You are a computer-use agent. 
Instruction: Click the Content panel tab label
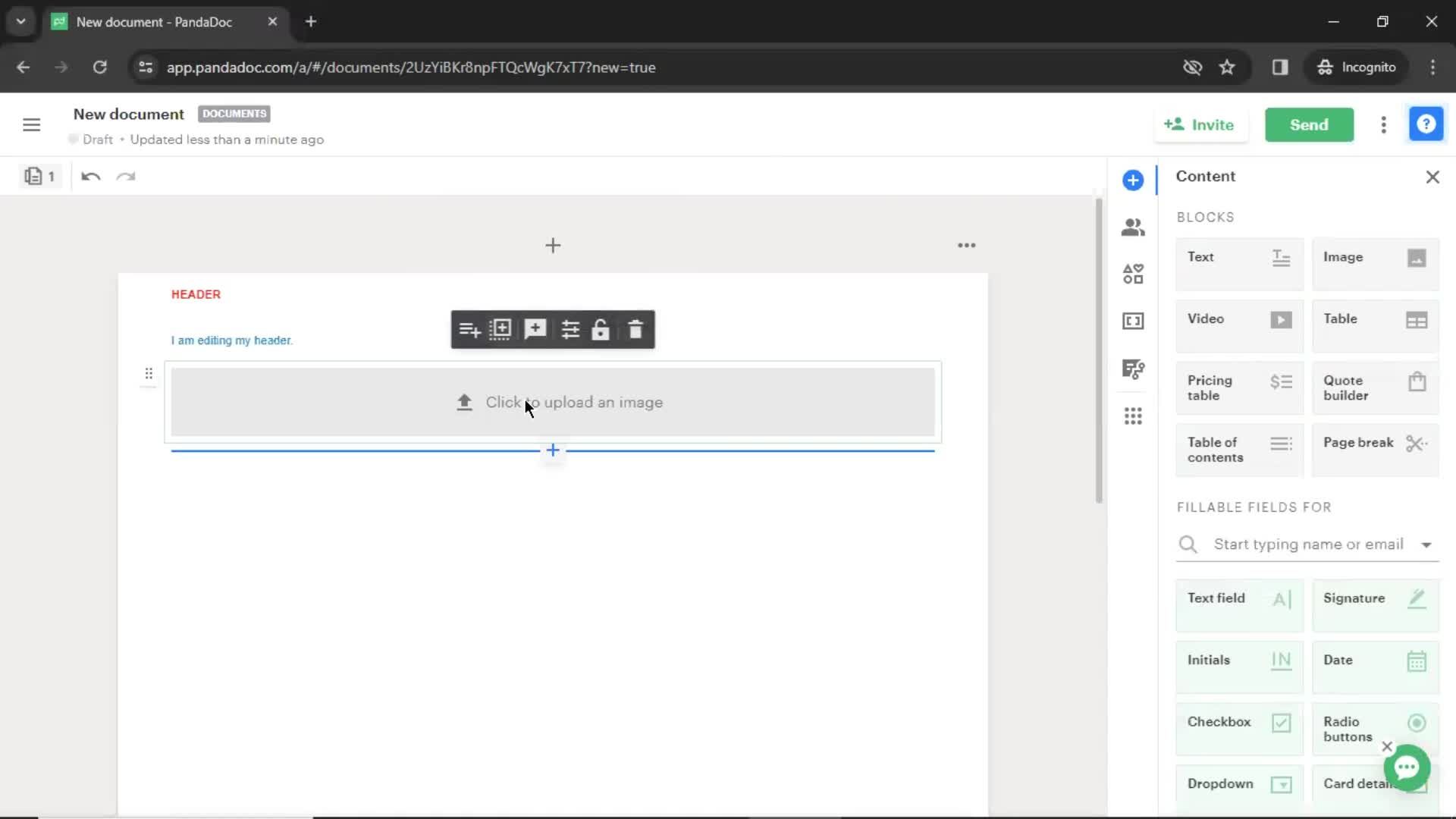tap(1206, 176)
